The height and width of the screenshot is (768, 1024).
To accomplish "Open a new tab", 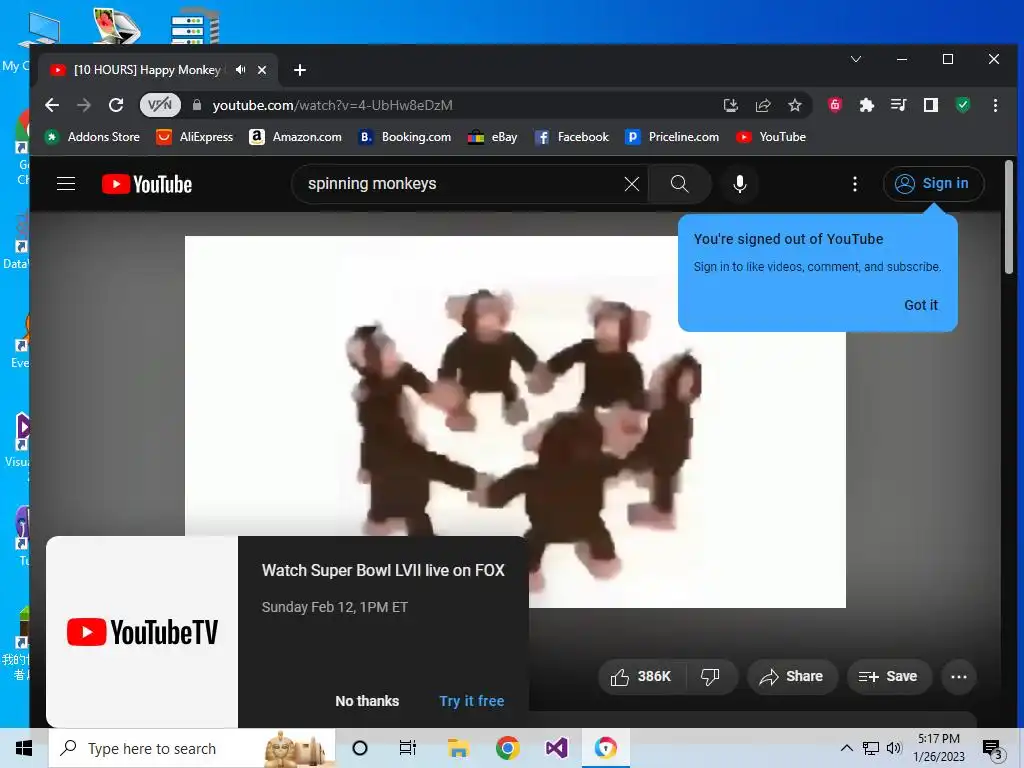I will 300,70.
